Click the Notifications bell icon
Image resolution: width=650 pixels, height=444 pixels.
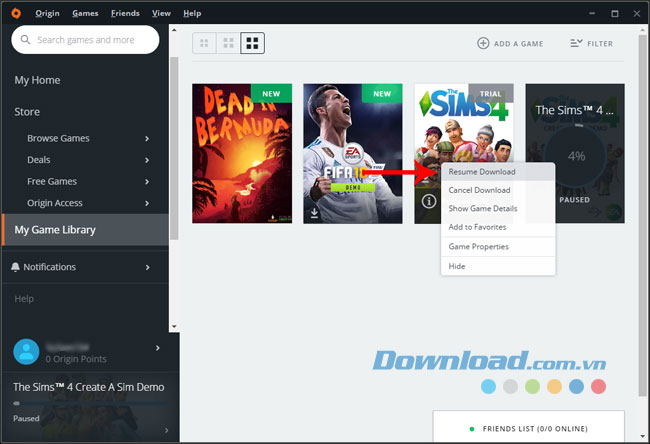15,267
